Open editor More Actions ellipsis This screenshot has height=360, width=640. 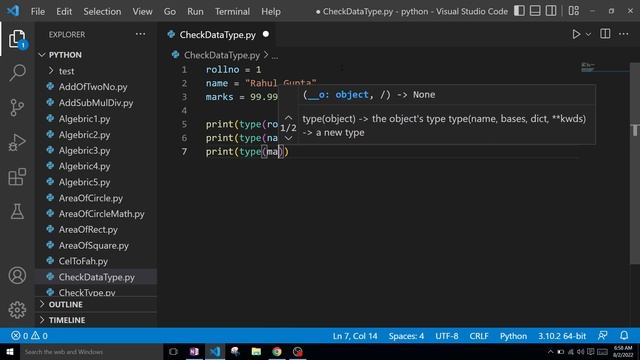pyautogui.click(x=624, y=34)
